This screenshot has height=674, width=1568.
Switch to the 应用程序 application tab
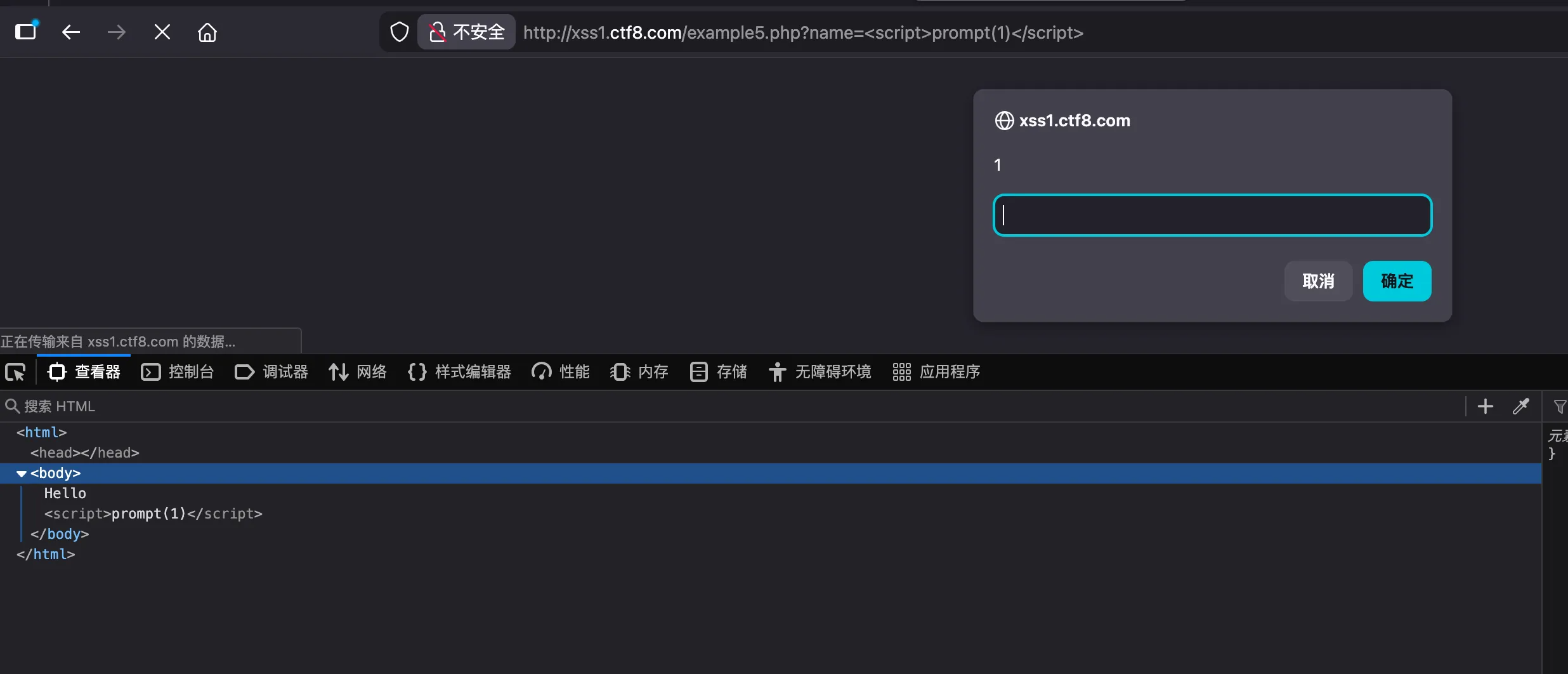pyautogui.click(x=936, y=372)
